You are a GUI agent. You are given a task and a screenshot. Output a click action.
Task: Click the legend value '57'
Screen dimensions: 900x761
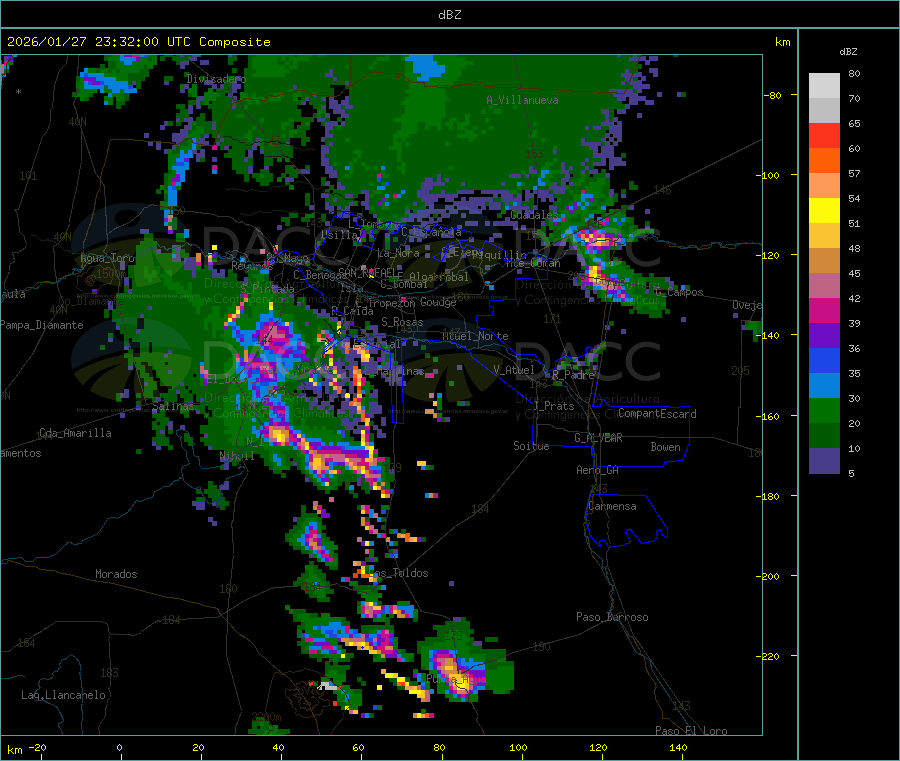[x=854, y=173]
